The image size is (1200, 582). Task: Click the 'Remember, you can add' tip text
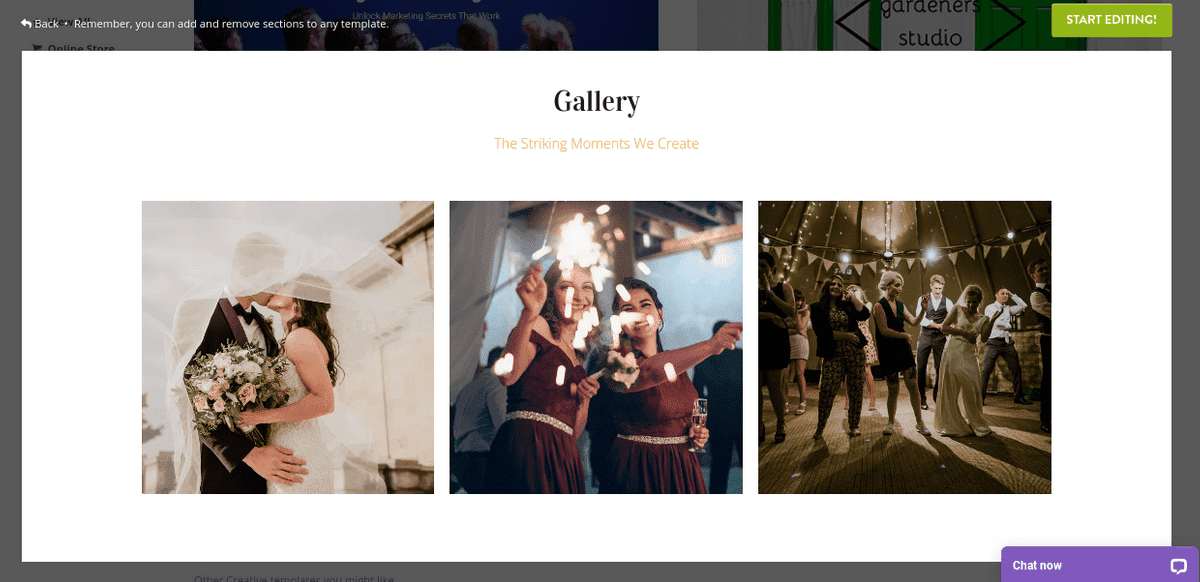(231, 23)
